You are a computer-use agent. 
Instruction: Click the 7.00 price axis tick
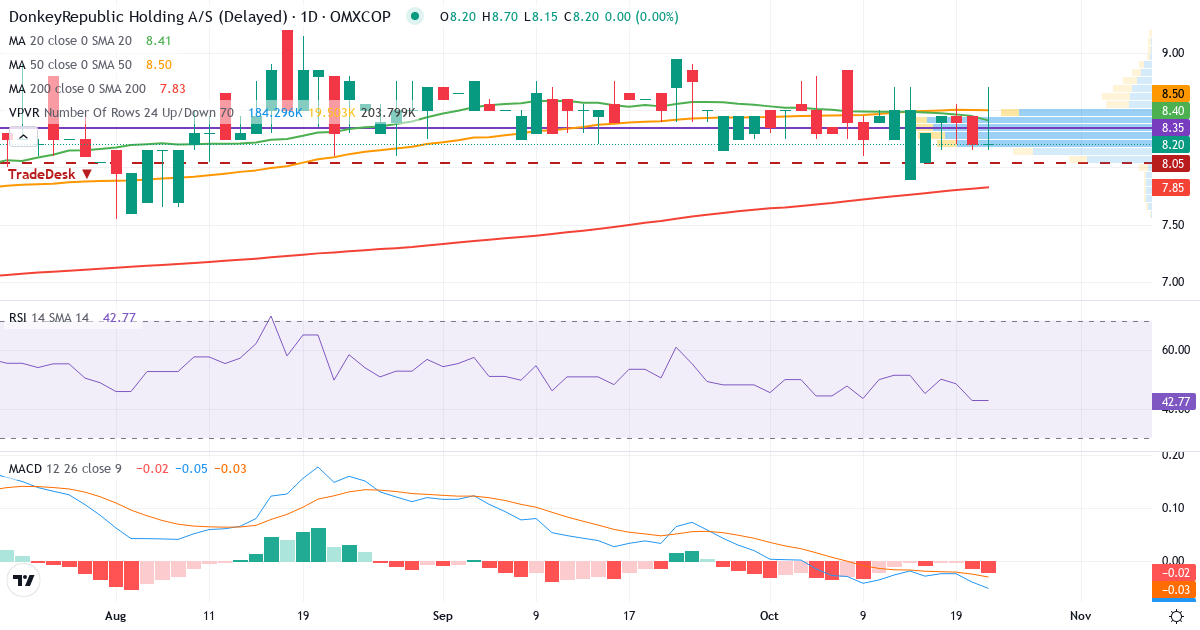click(x=1174, y=281)
